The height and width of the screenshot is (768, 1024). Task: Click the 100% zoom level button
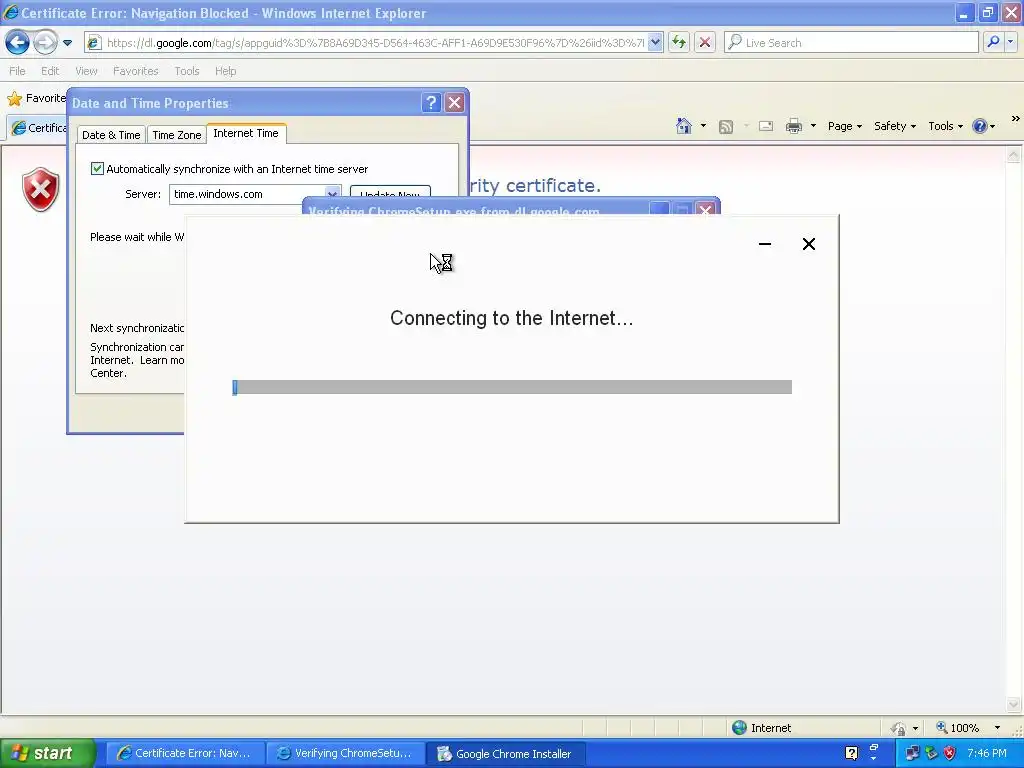(957, 728)
